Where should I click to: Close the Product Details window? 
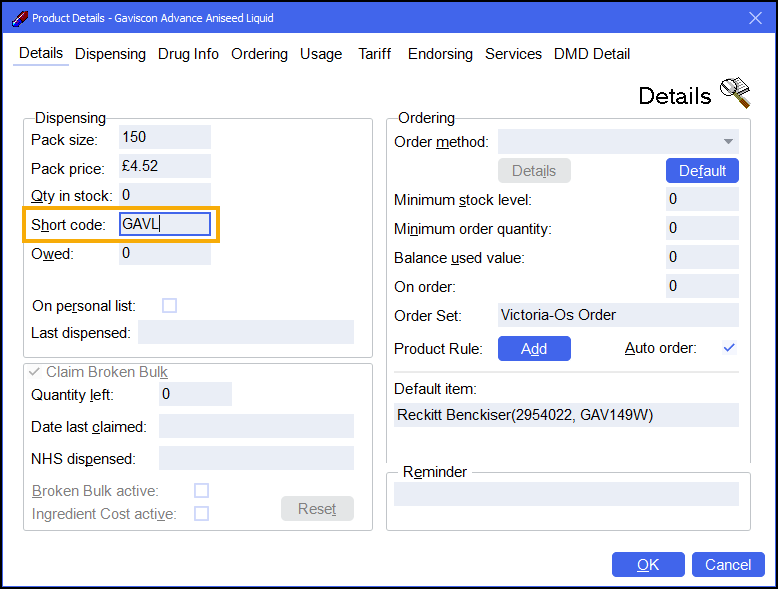755,18
